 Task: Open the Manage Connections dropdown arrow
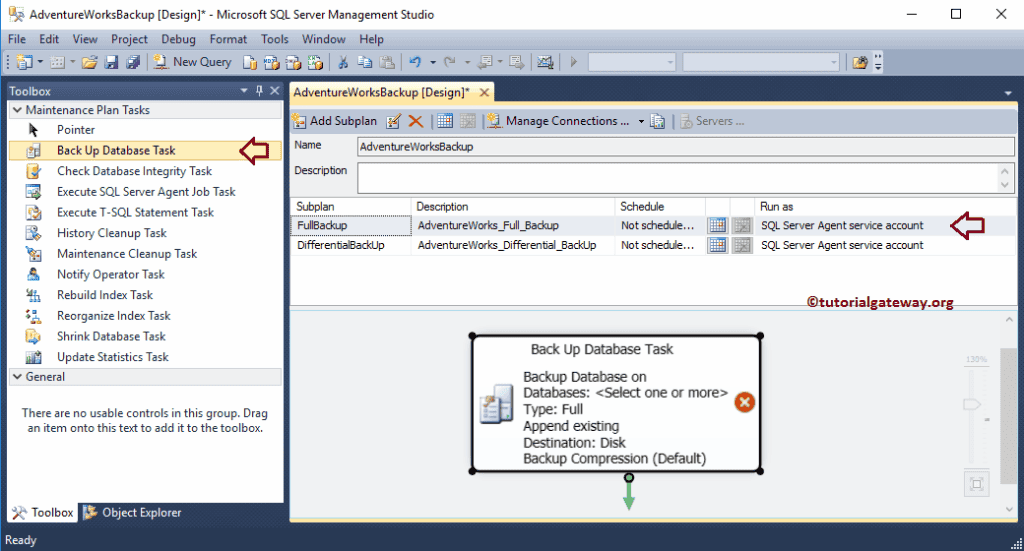tap(640, 121)
